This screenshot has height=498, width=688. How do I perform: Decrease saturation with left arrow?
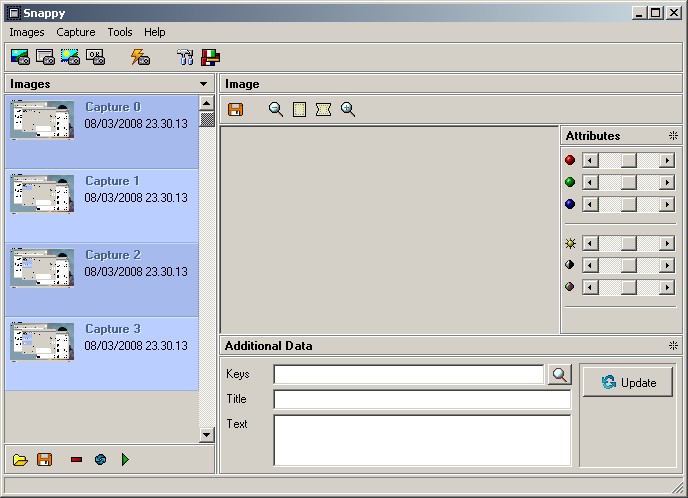point(590,287)
